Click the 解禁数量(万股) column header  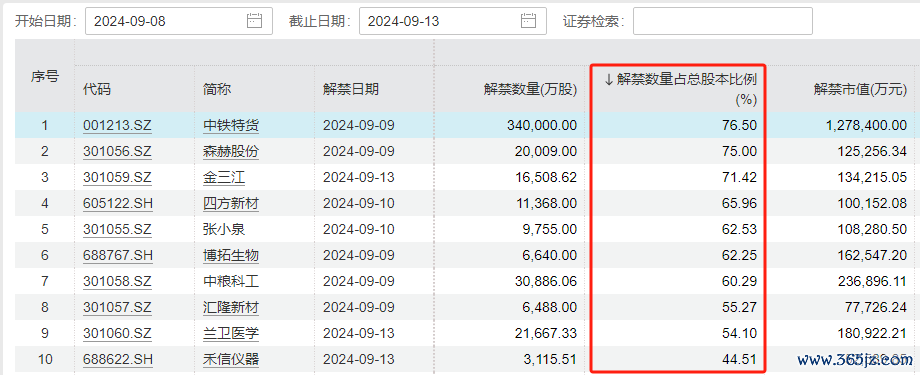530,89
